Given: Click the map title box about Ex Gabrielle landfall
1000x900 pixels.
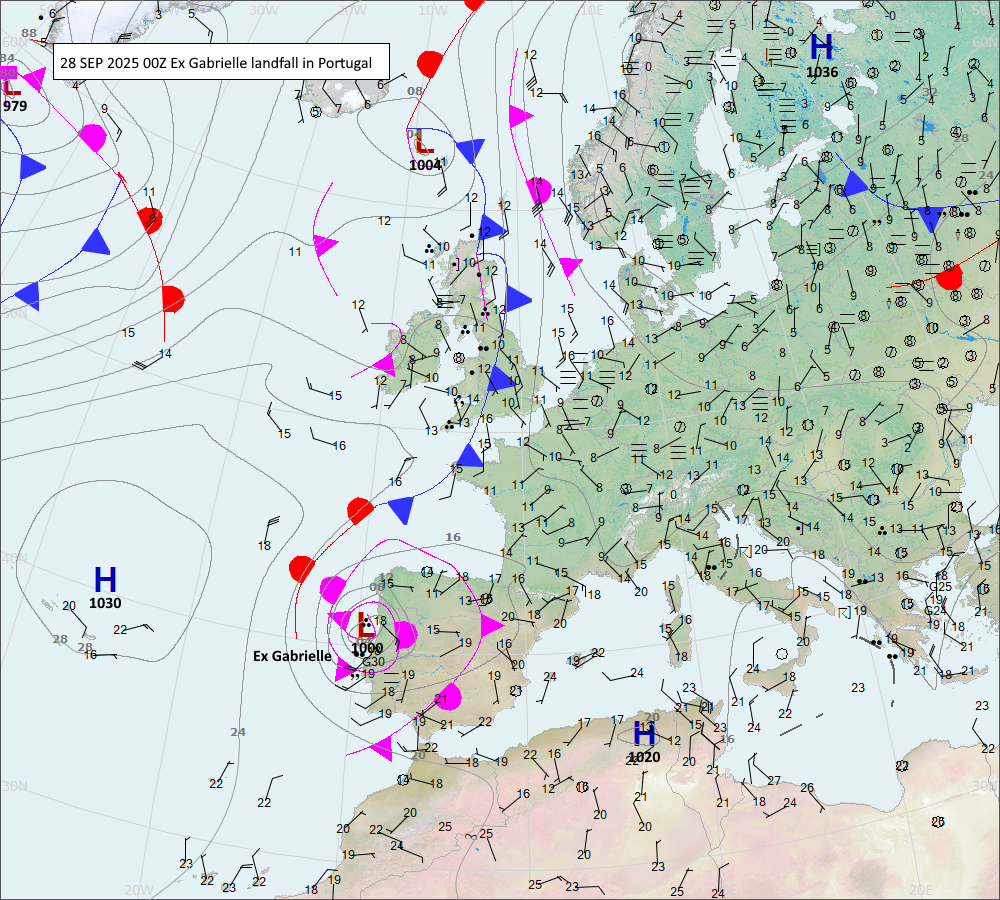Looking at the screenshot, I should coord(217,62).
